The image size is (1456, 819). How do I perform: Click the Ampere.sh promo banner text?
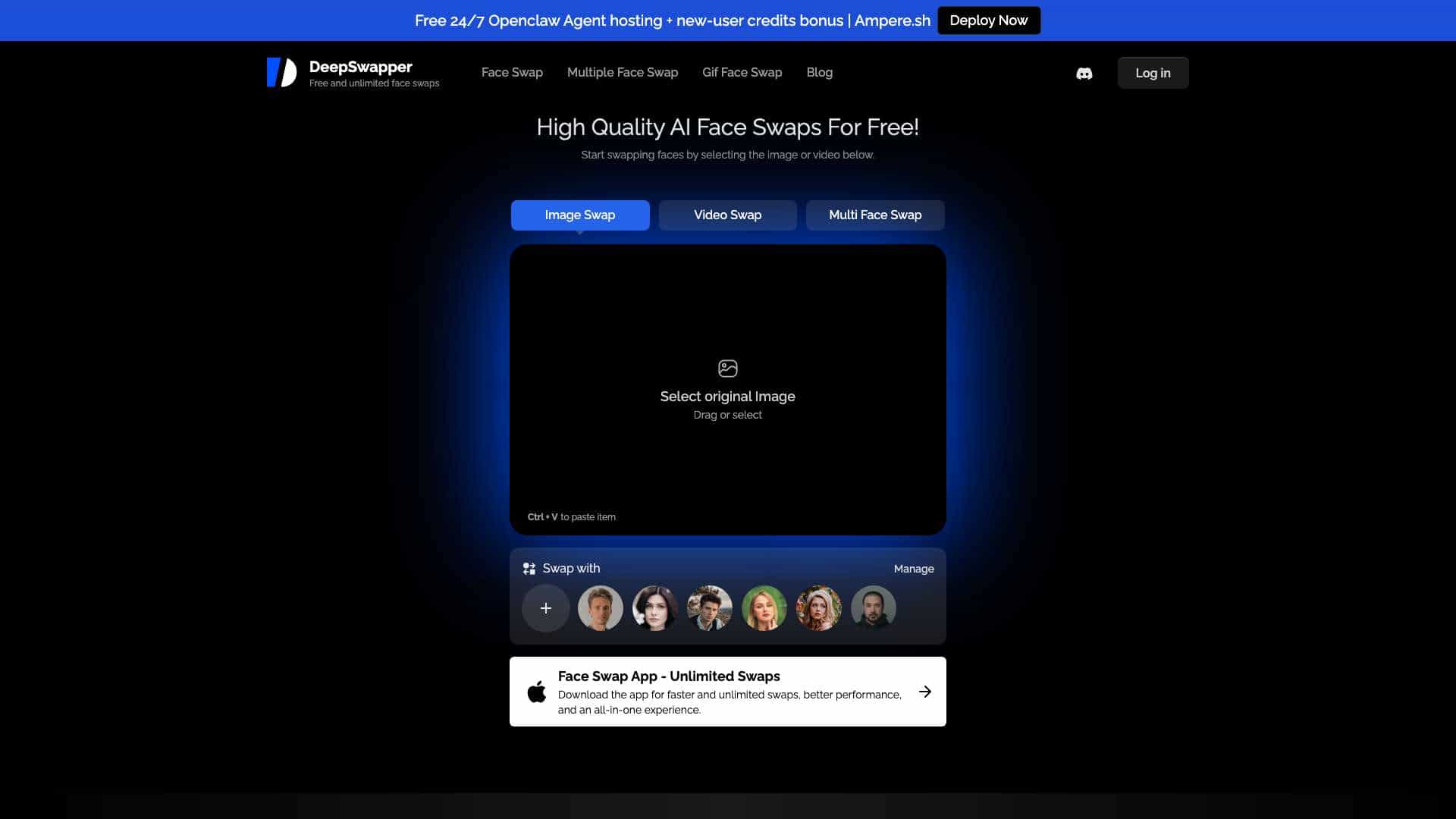[673, 20]
